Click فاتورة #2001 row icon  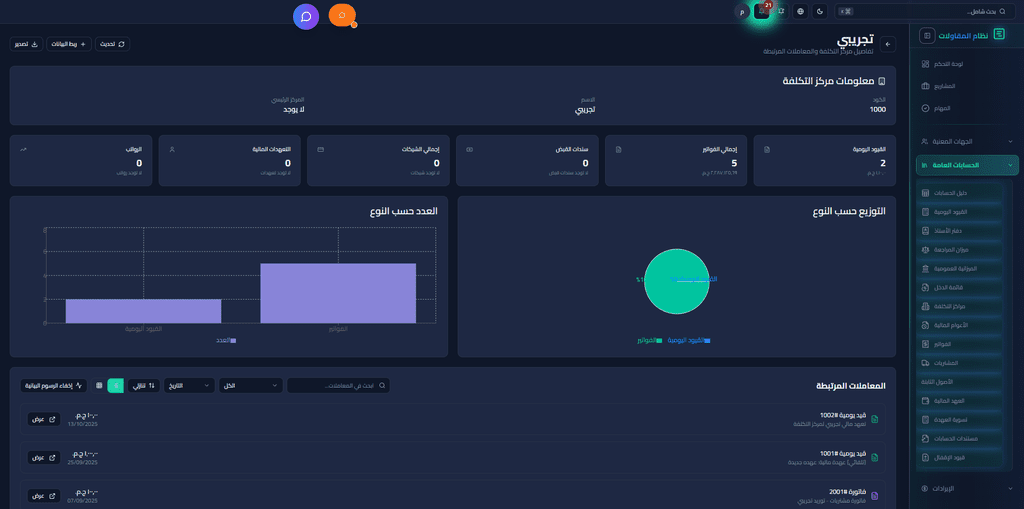(x=875, y=496)
